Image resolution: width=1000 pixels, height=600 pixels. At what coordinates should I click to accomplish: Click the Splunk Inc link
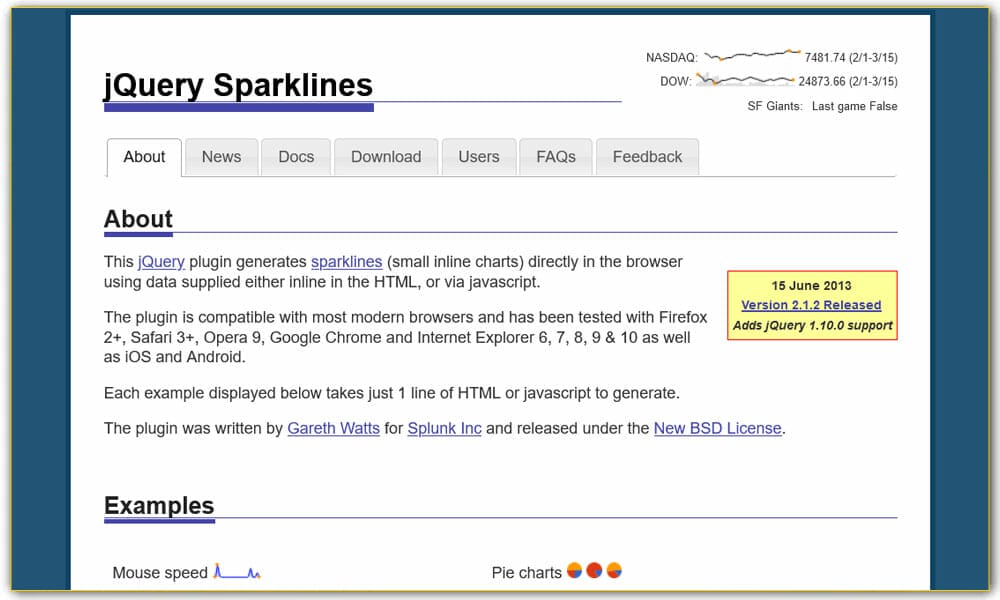pyautogui.click(x=444, y=428)
